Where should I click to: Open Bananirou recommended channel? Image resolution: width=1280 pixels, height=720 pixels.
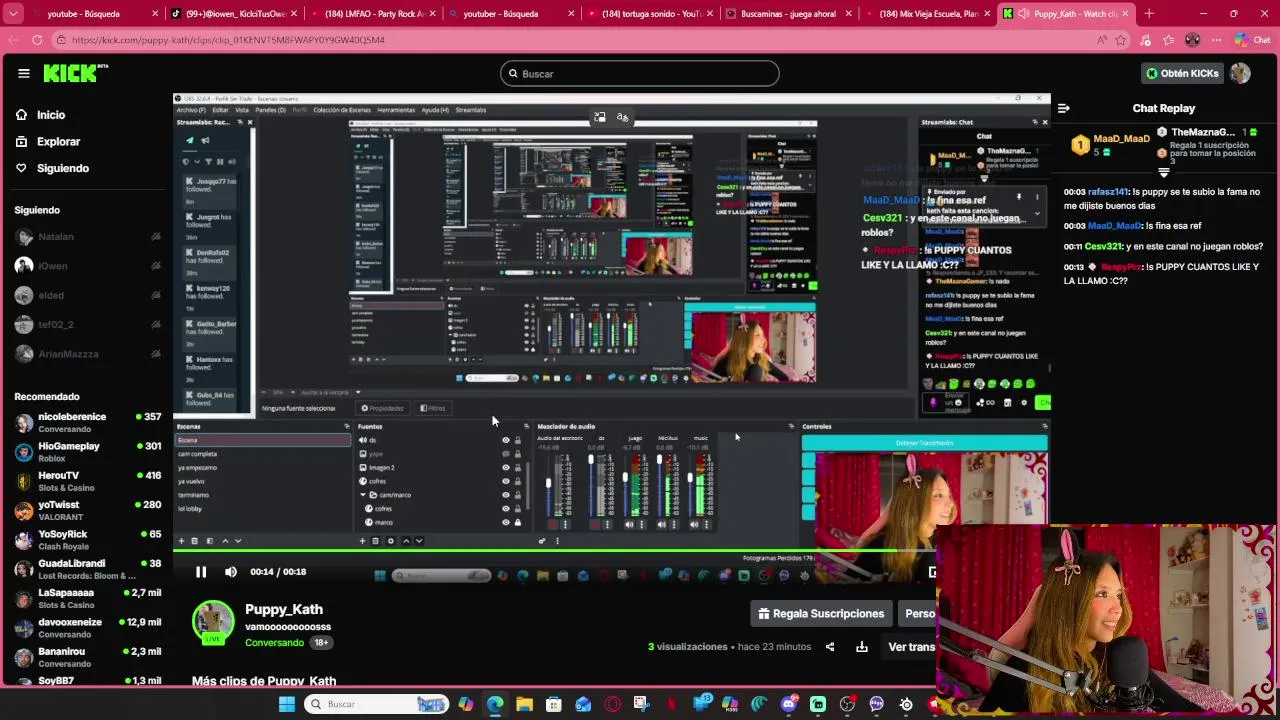(x=88, y=657)
